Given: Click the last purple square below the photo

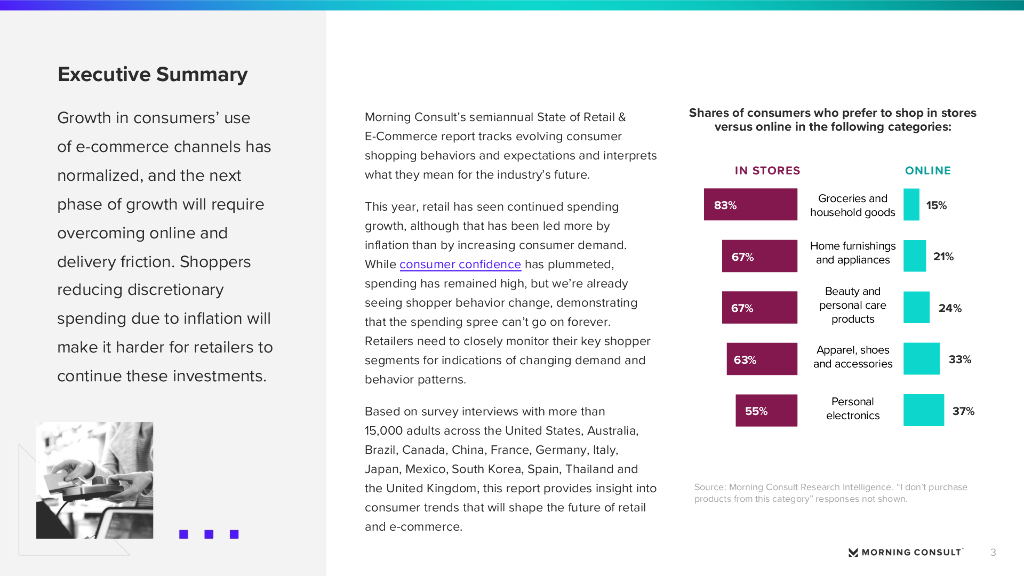Looking at the screenshot, I should 234,534.
